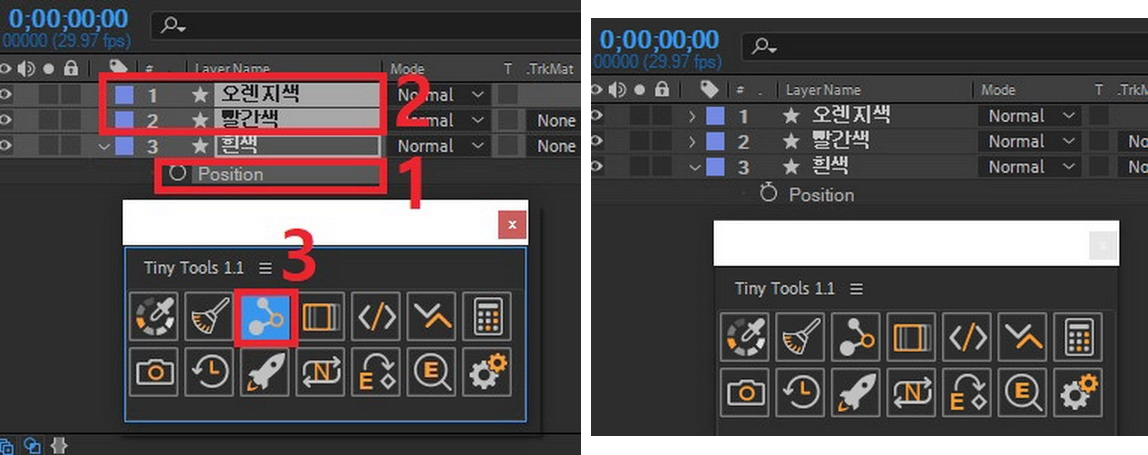Viewport: 1148px width, 455px height.
Task: Click the highlighted blue link-nodes icon in left Tiny Tools panel
Action: (266, 317)
